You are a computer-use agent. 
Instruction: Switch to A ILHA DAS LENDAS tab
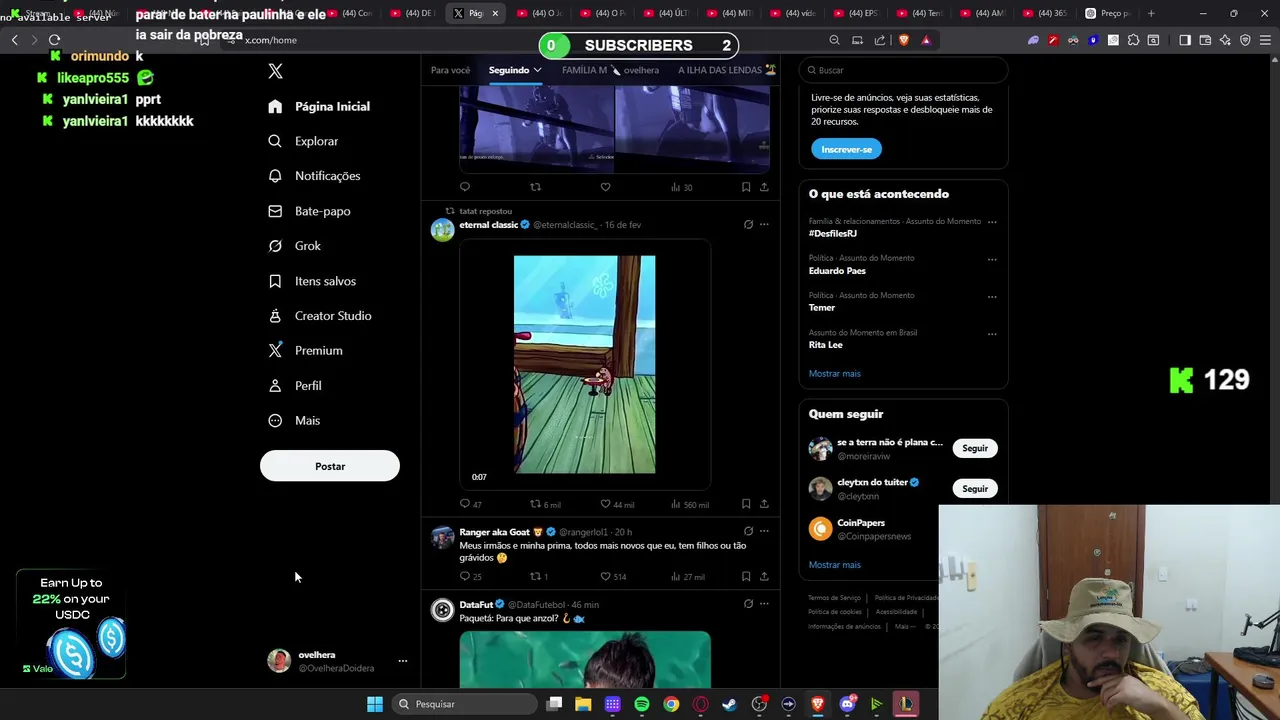726,70
